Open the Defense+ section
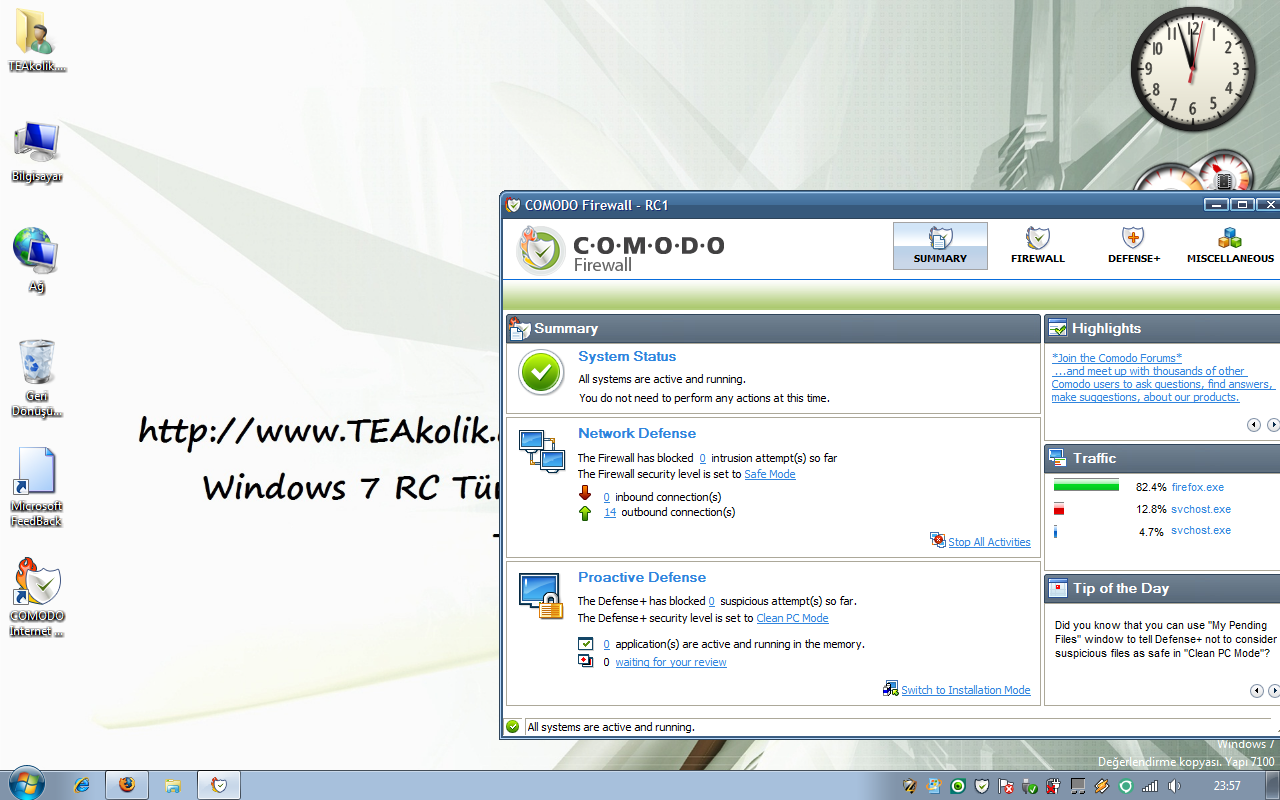This screenshot has height=800, width=1280. pyautogui.click(x=1134, y=246)
